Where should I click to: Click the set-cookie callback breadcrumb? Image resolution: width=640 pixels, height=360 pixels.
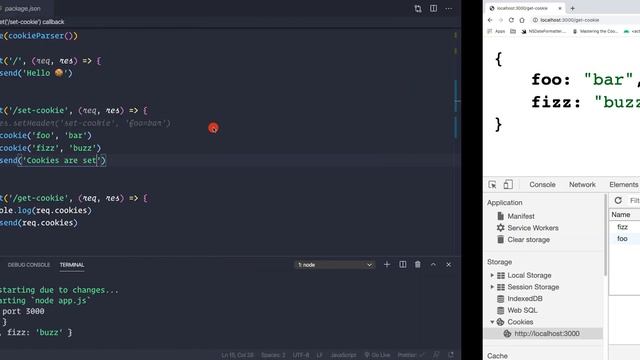[x=32, y=22]
